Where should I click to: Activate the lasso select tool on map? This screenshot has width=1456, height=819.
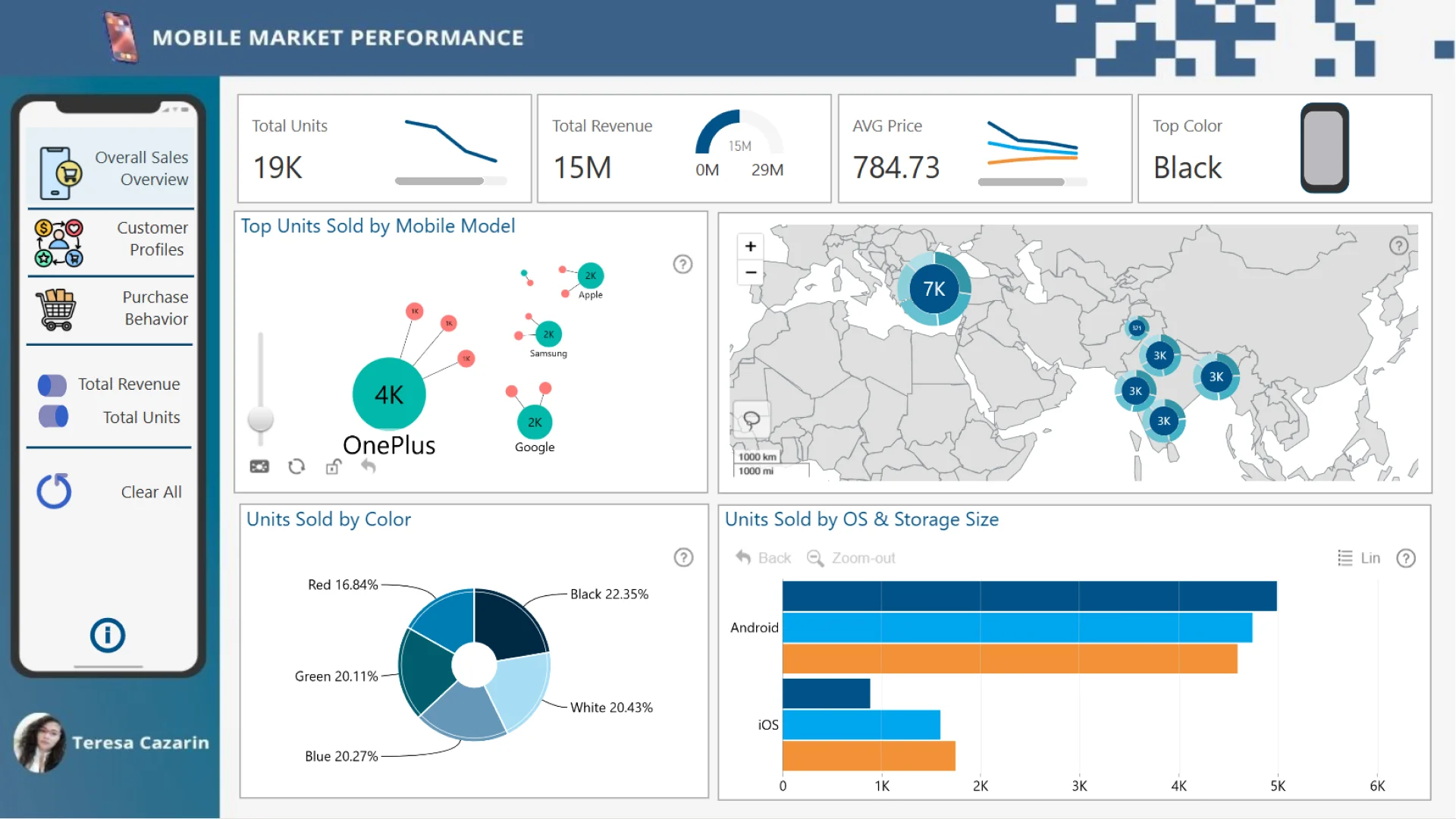[x=751, y=419]
